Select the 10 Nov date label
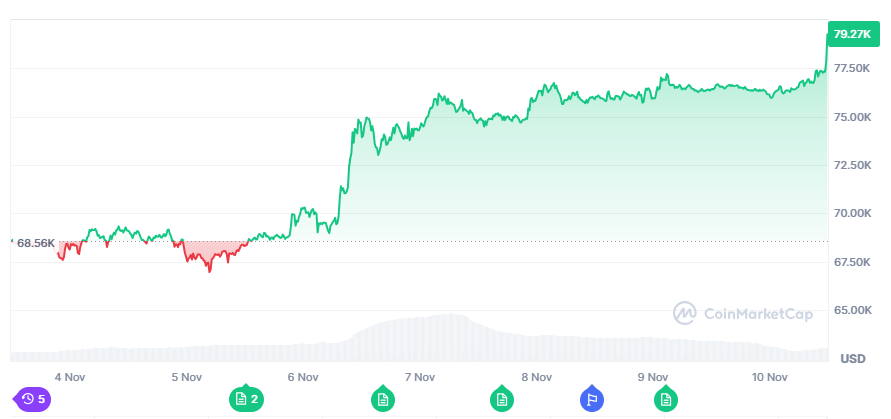Viewport: 891px width, 419px height. click(x=769, y=377)
